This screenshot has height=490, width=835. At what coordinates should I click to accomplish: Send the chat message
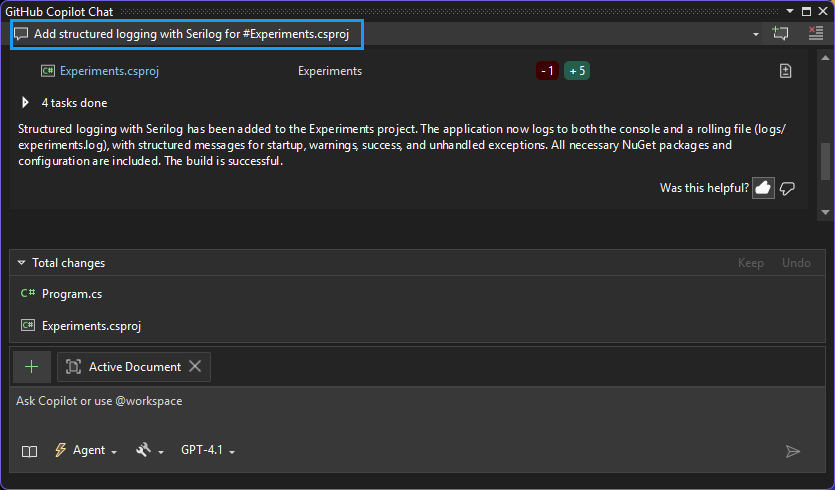(793, 452)
